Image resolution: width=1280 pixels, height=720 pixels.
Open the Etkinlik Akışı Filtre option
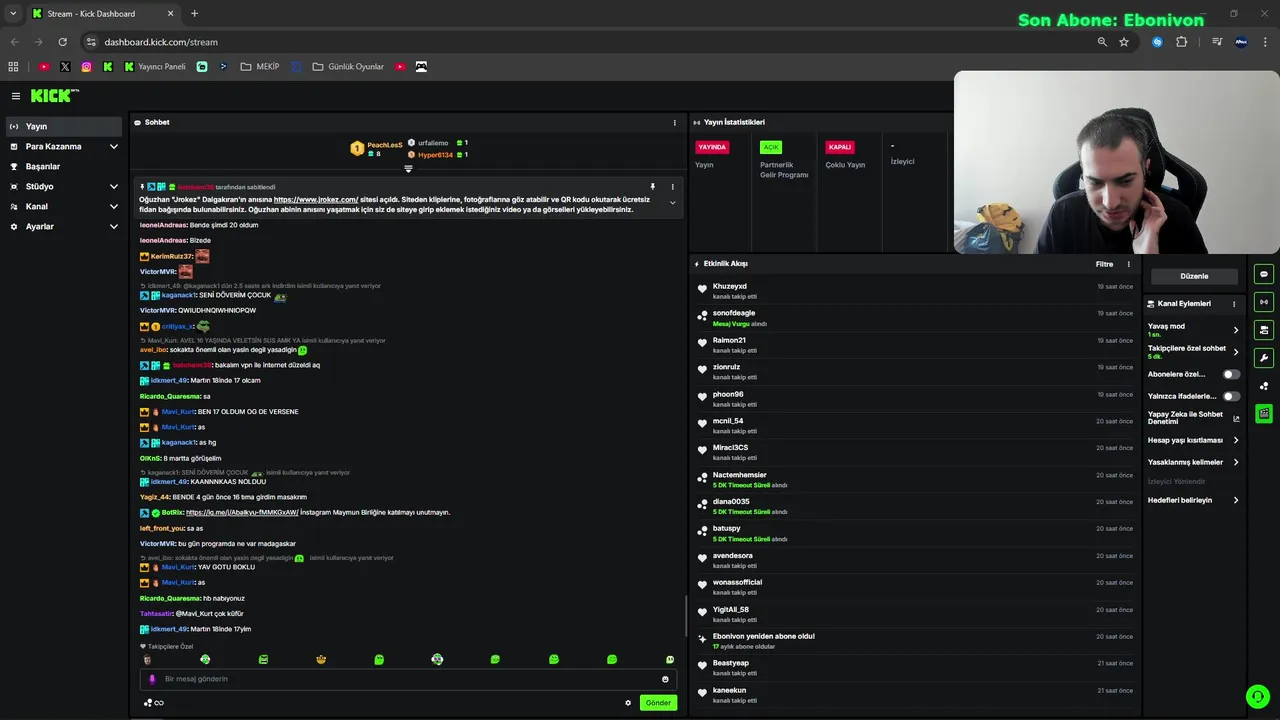coord(1104,264)
